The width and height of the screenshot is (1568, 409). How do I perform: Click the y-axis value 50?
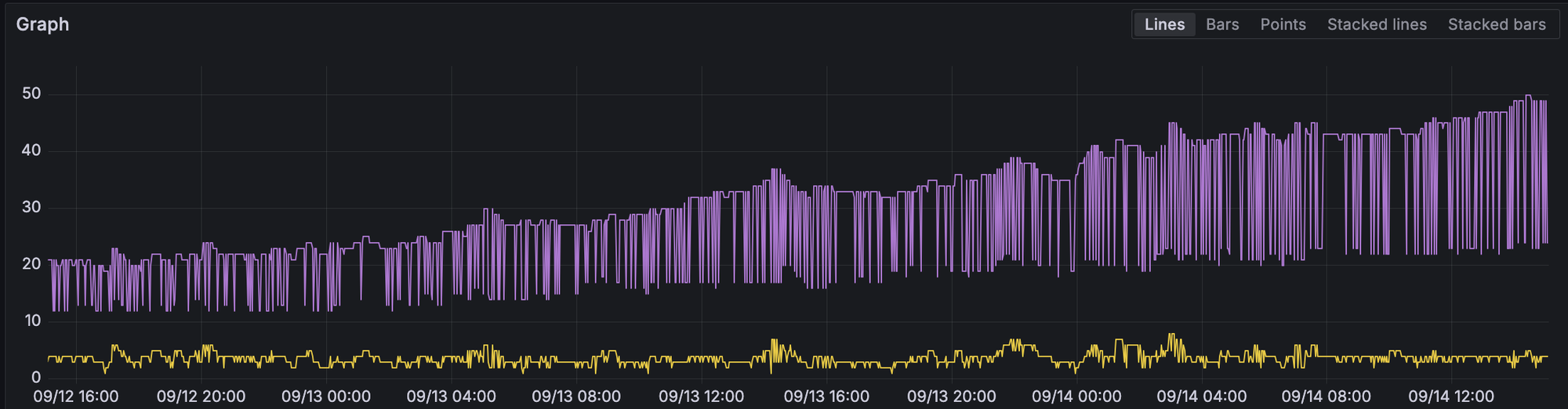click(x=31, y=94)
